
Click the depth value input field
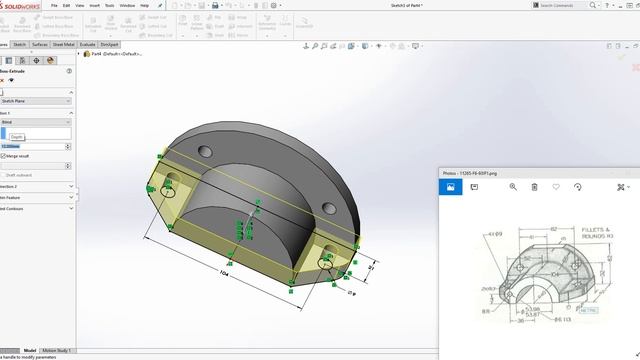[32, 147]
